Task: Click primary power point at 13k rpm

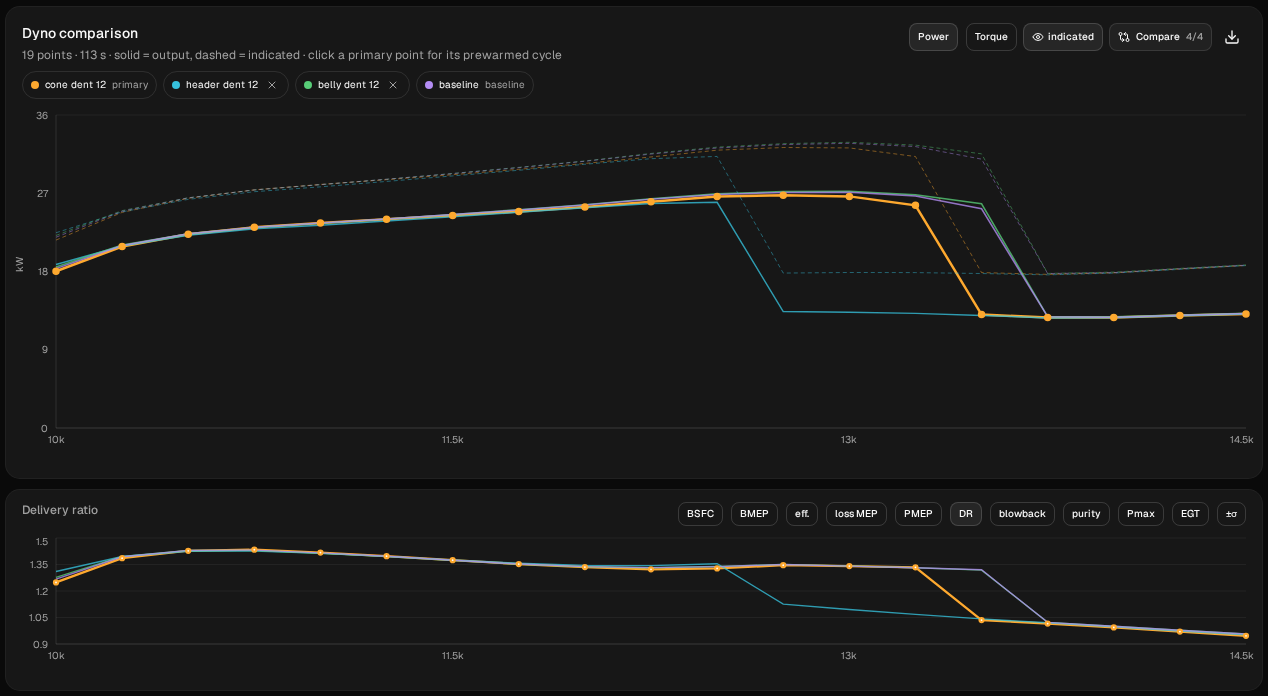Action: [x=849, y=196]
